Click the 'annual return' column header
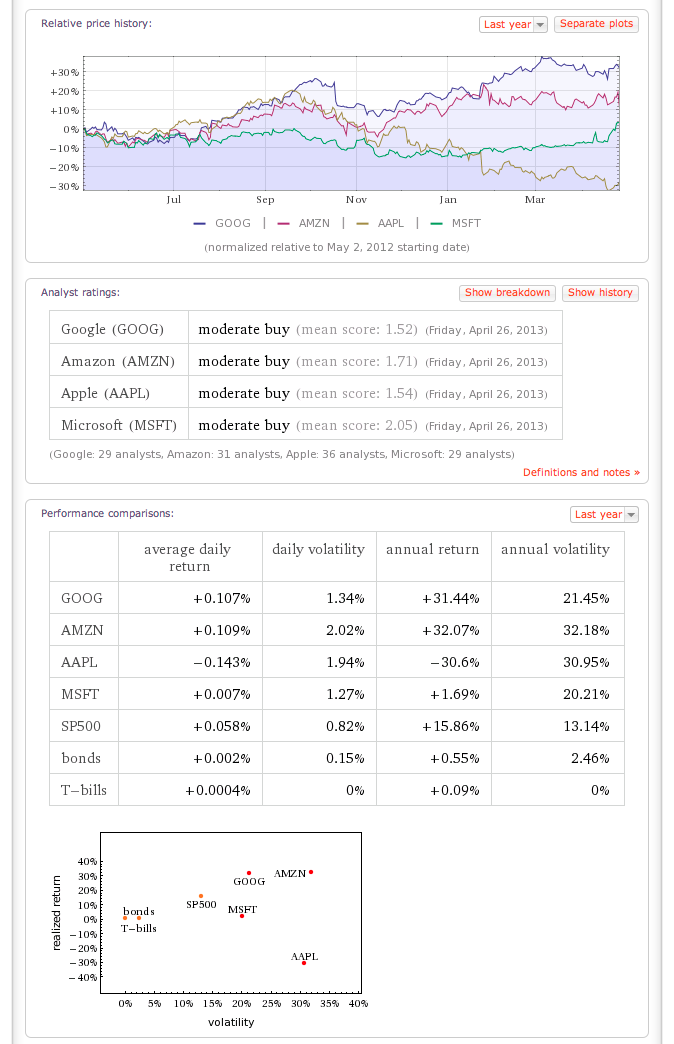Image resolution: width=674 pixels, height=1044 pixels. click(x=433, y=549)
